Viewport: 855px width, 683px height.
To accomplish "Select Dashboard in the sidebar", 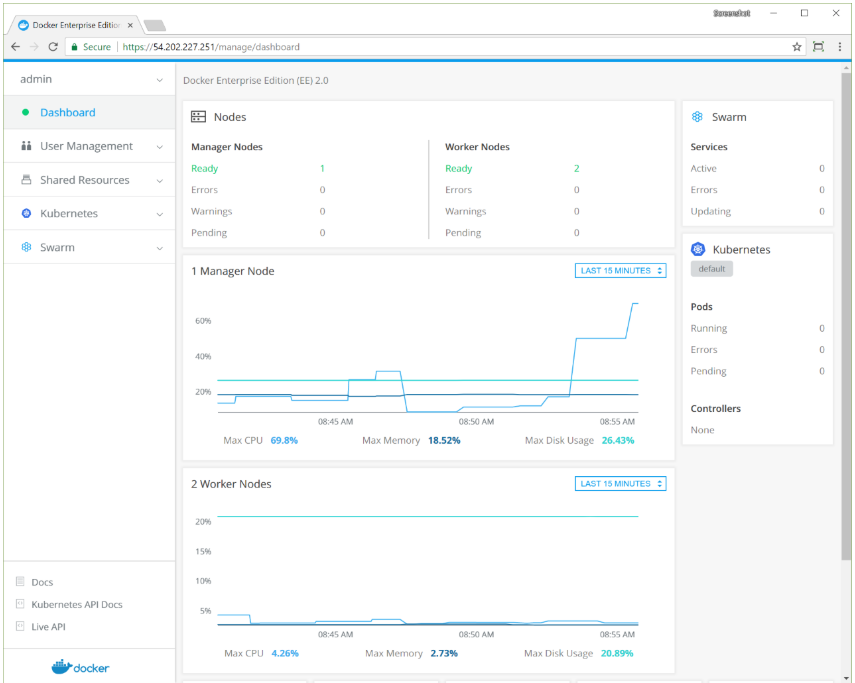I will point(68,113).
